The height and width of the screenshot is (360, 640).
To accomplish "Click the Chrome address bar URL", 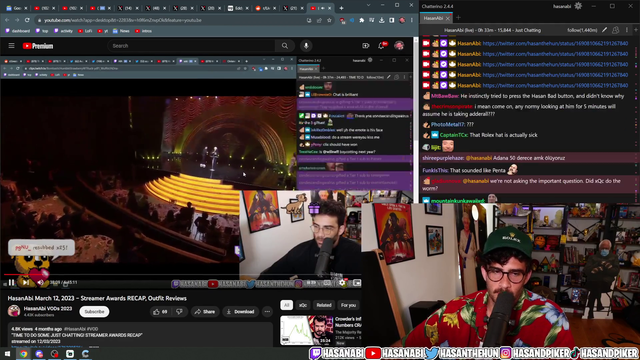I will click(x=122, y=20).
